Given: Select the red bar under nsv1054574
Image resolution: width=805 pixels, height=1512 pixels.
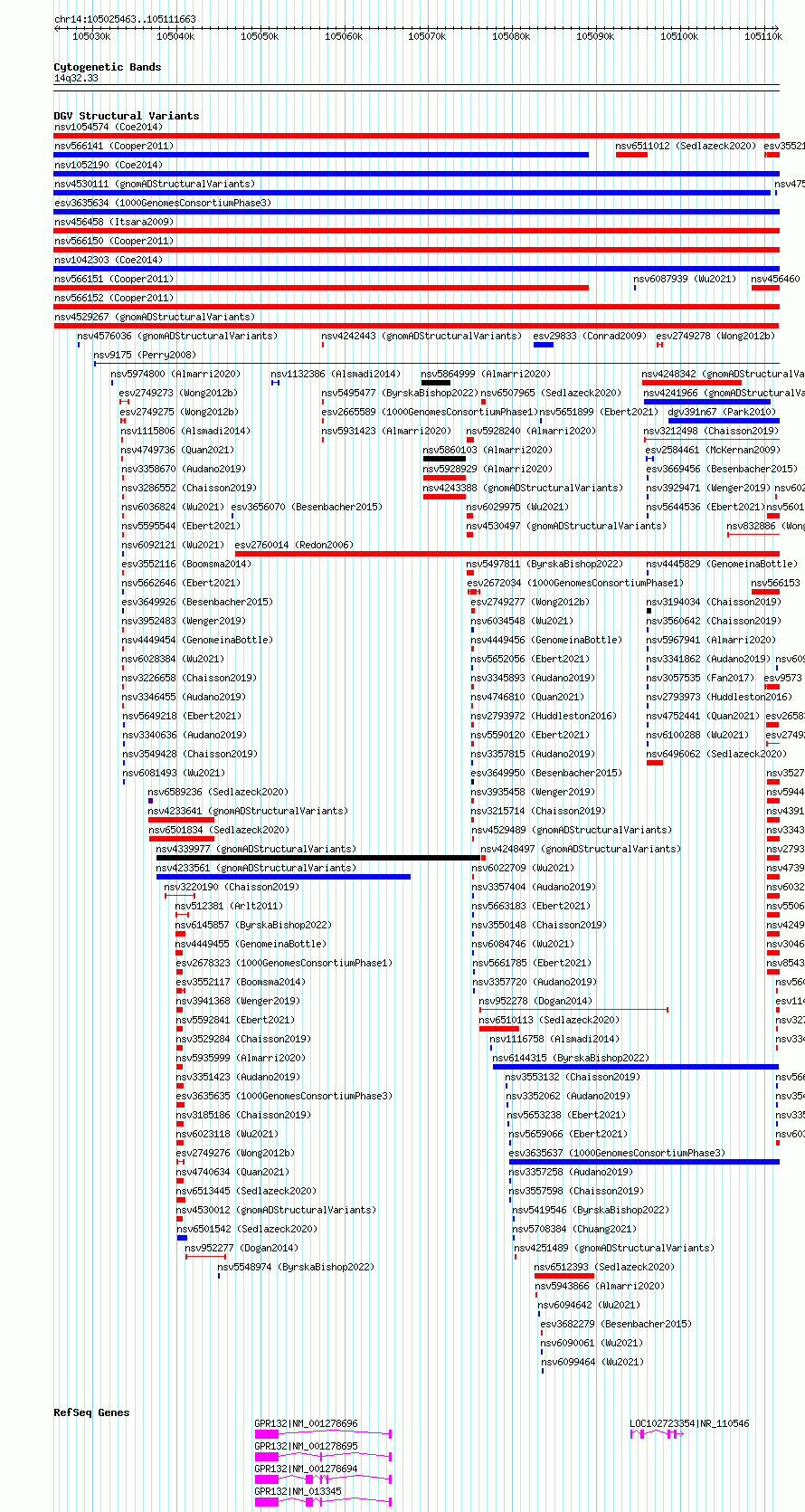Looking at the screenshot, I should [416, 136].
